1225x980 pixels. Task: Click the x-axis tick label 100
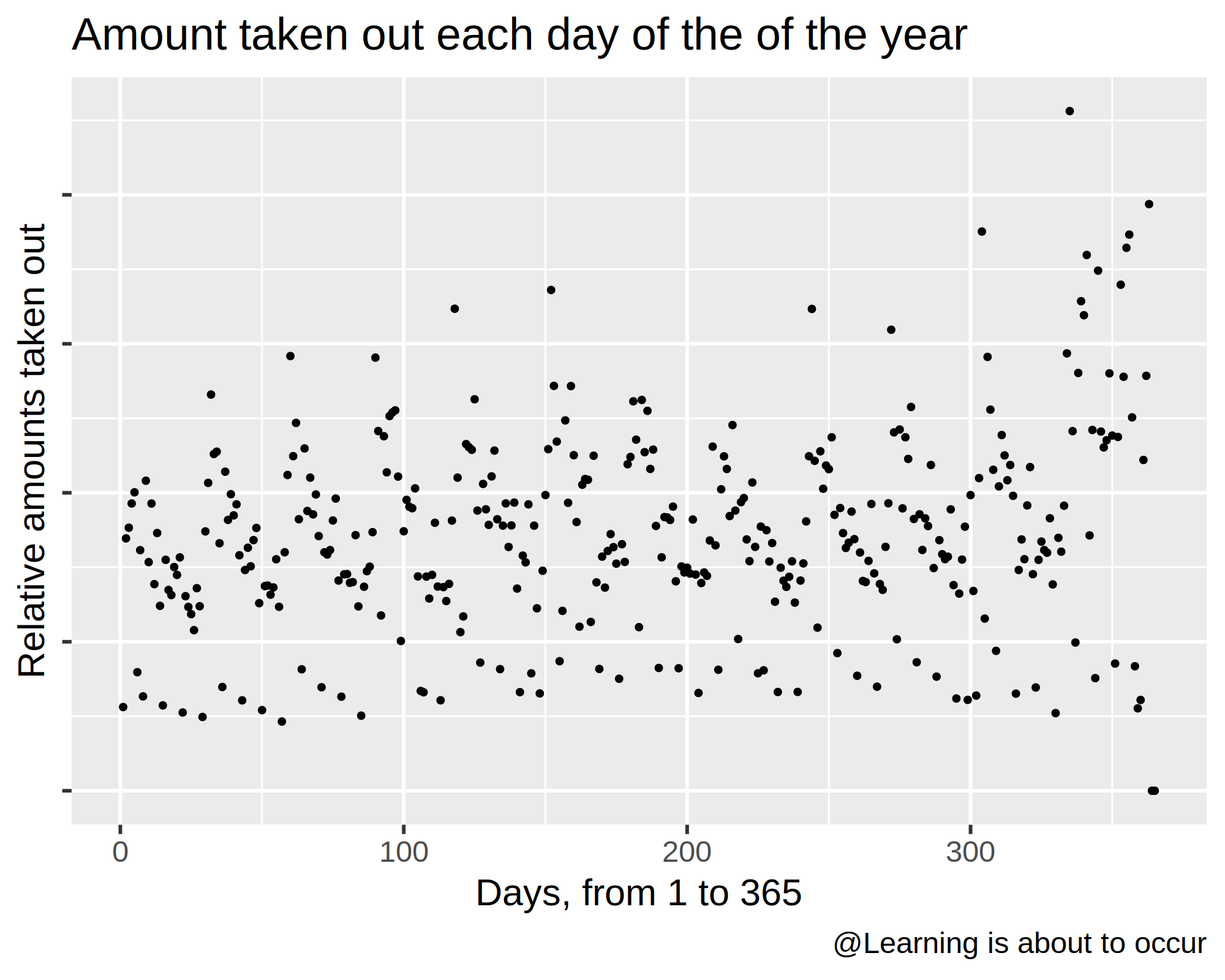coord(404,853)
